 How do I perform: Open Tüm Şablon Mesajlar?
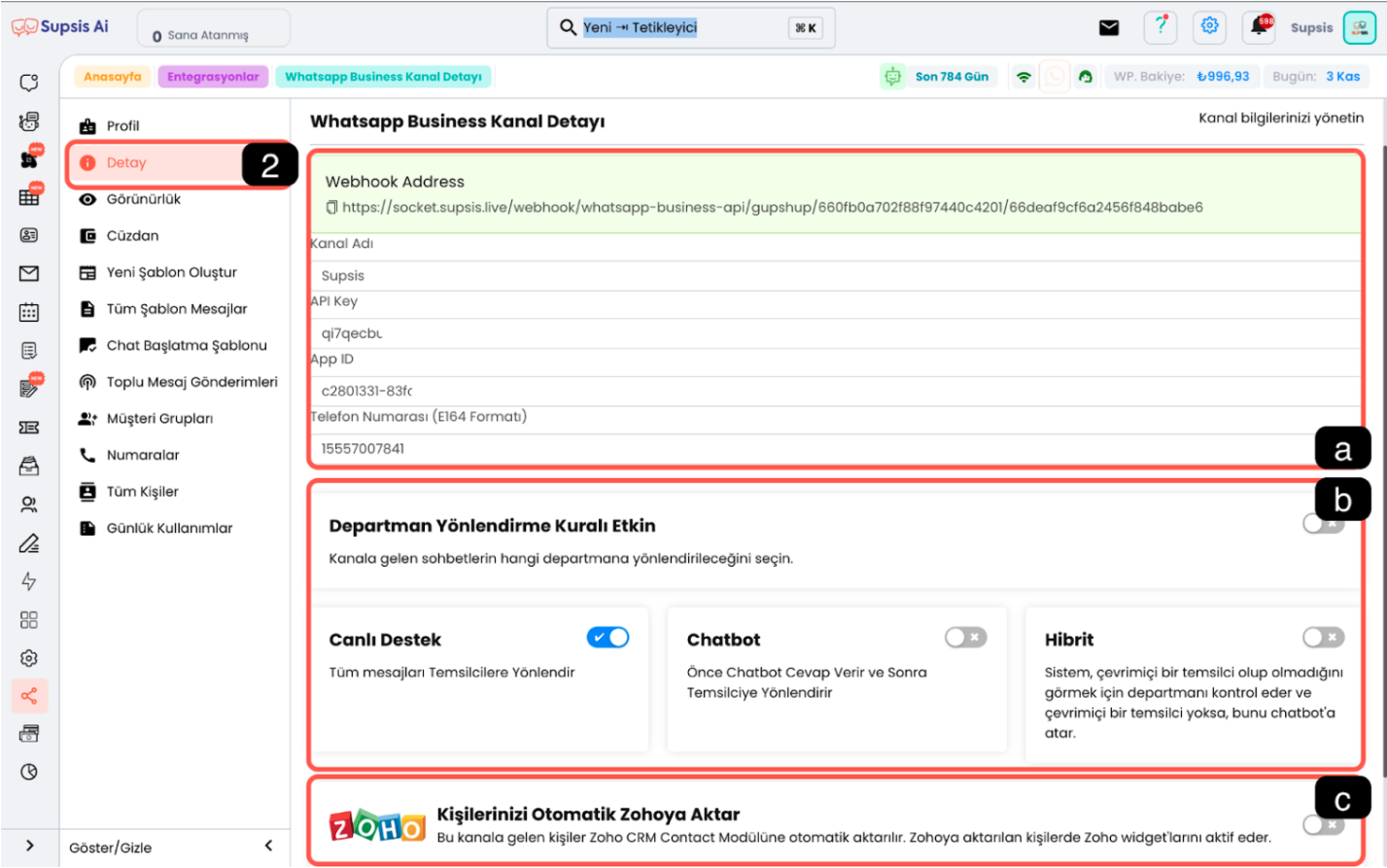(176, 309)
